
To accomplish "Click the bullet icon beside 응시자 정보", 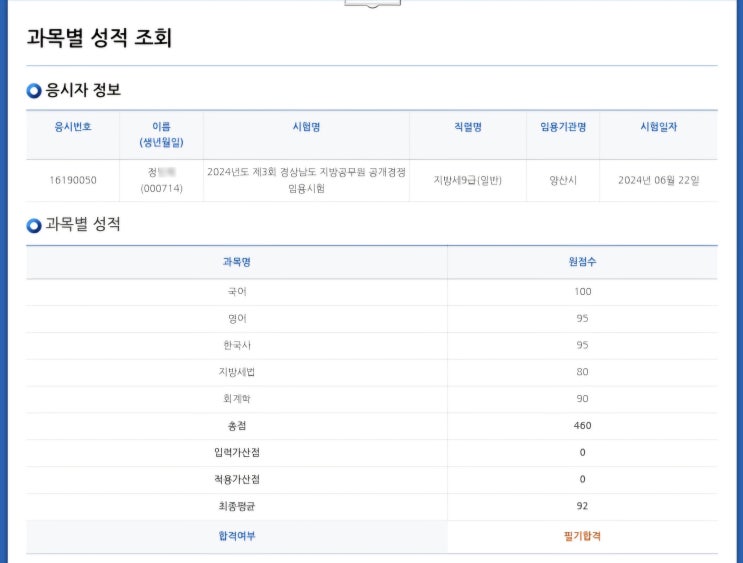I will click(x=34, y=91).
